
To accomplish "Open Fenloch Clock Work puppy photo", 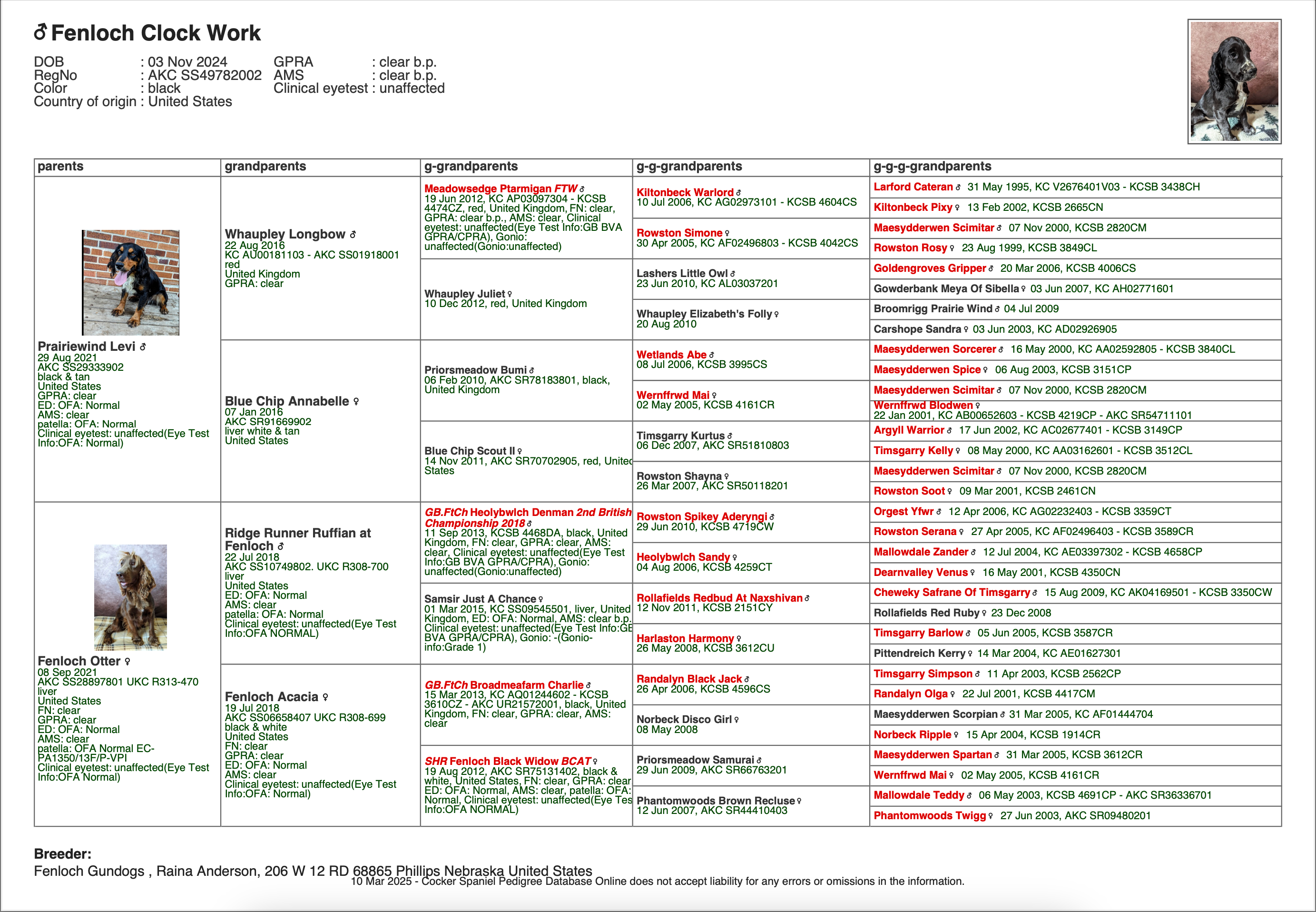I will point(1234,81).
